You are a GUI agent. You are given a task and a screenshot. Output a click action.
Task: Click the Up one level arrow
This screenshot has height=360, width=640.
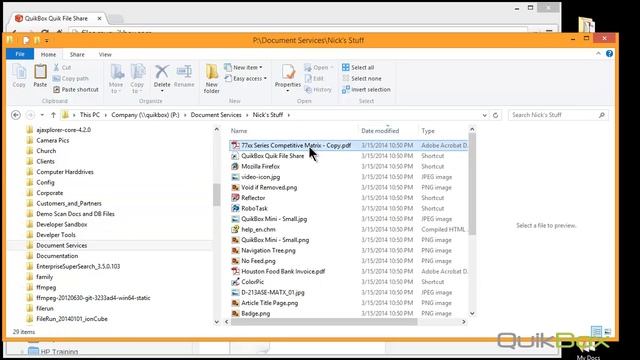53,115
